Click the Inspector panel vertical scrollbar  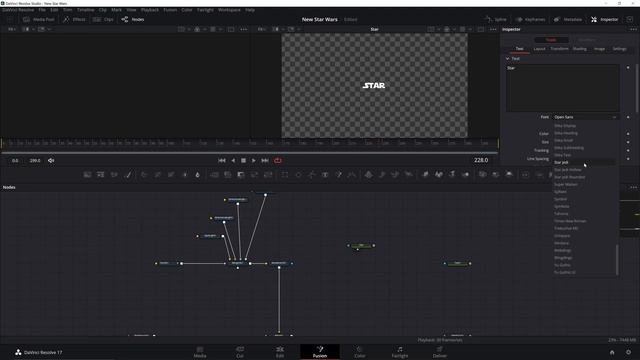tap(637, 88)
